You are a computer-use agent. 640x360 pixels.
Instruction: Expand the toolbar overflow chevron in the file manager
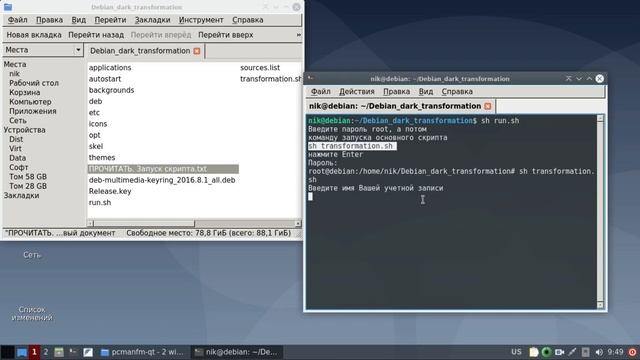299,35
